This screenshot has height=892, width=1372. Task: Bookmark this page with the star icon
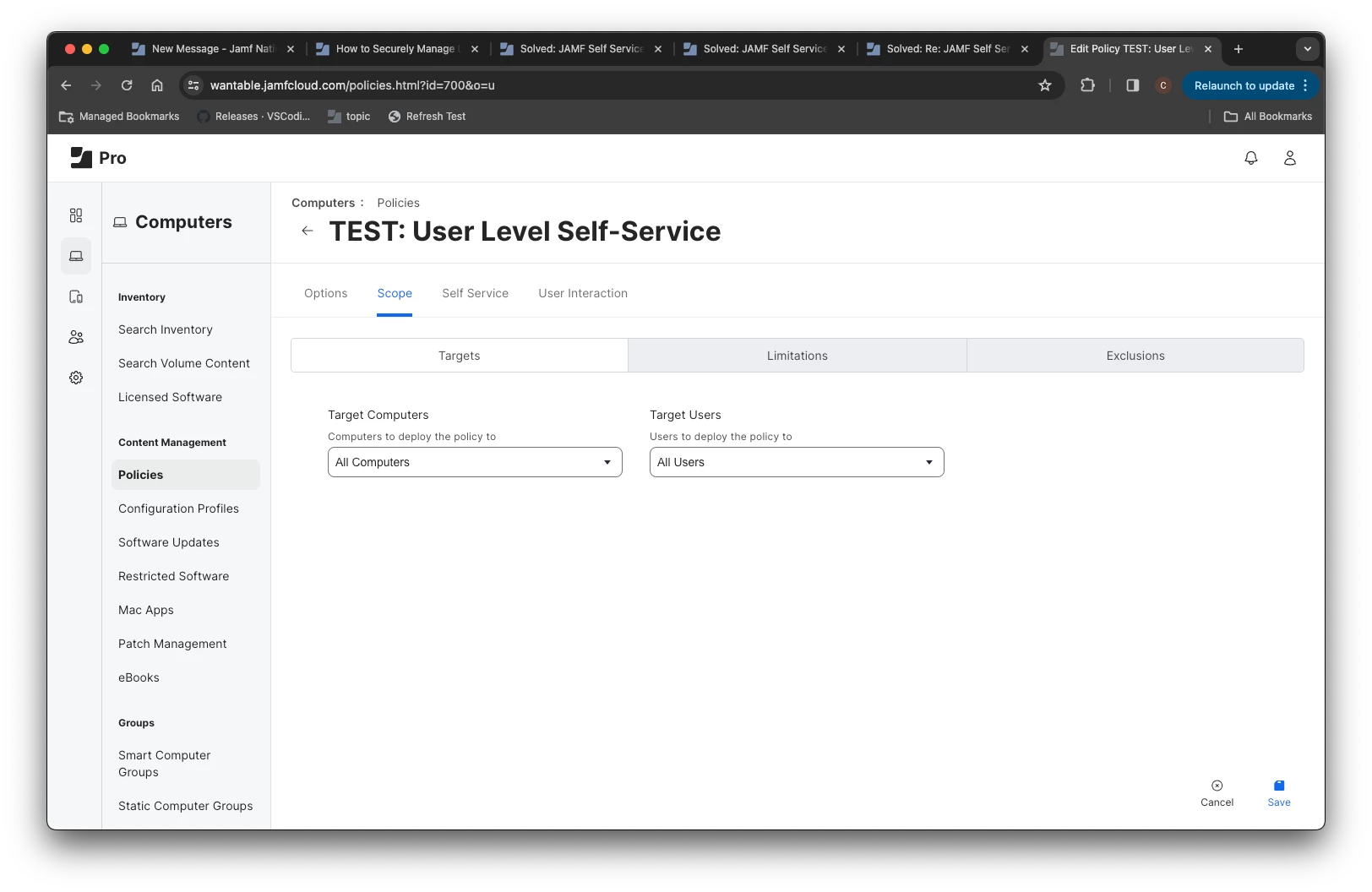pyautogui.click(x=1045, y=85)
